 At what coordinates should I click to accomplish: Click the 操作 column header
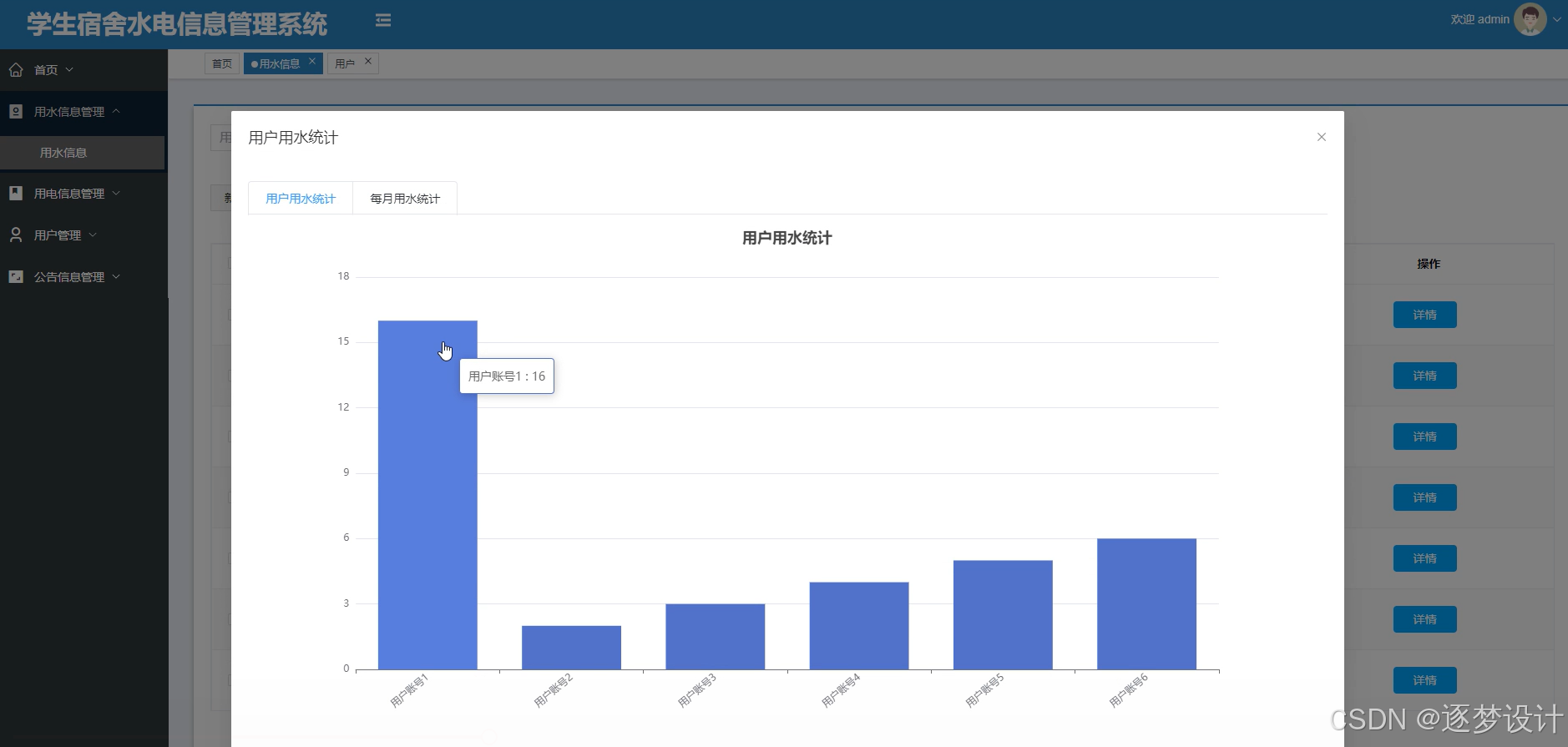1429,264
